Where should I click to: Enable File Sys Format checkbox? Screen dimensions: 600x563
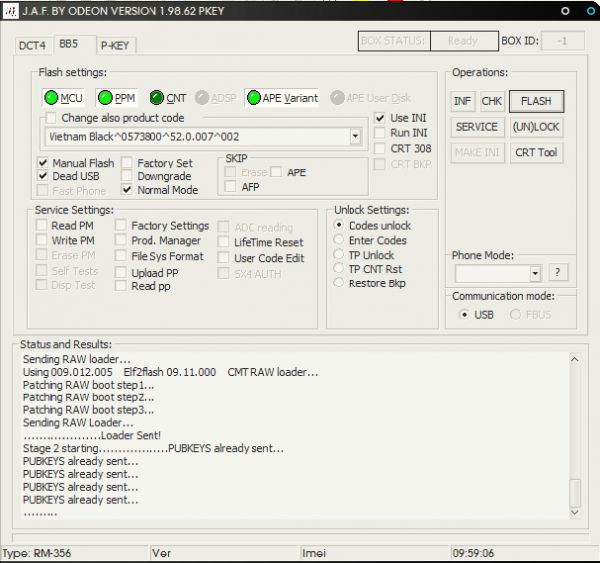point(121,256)
